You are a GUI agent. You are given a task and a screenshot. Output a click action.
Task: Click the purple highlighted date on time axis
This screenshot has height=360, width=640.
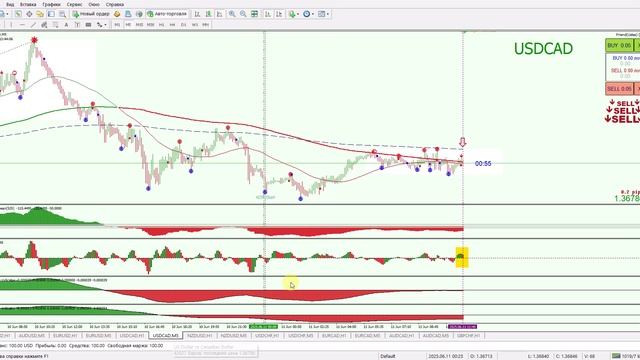(x=462, y=327)
